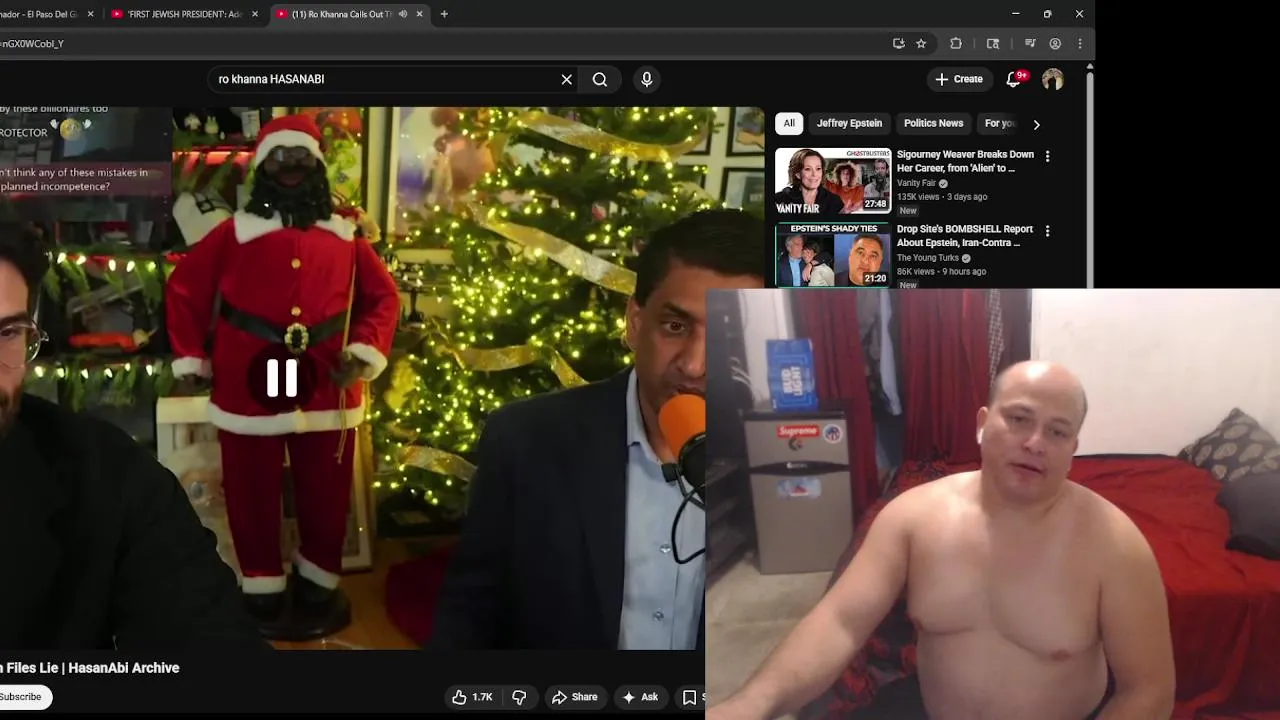Click the install app icon in address bar

pyautogui.click(x=898, y=43)
